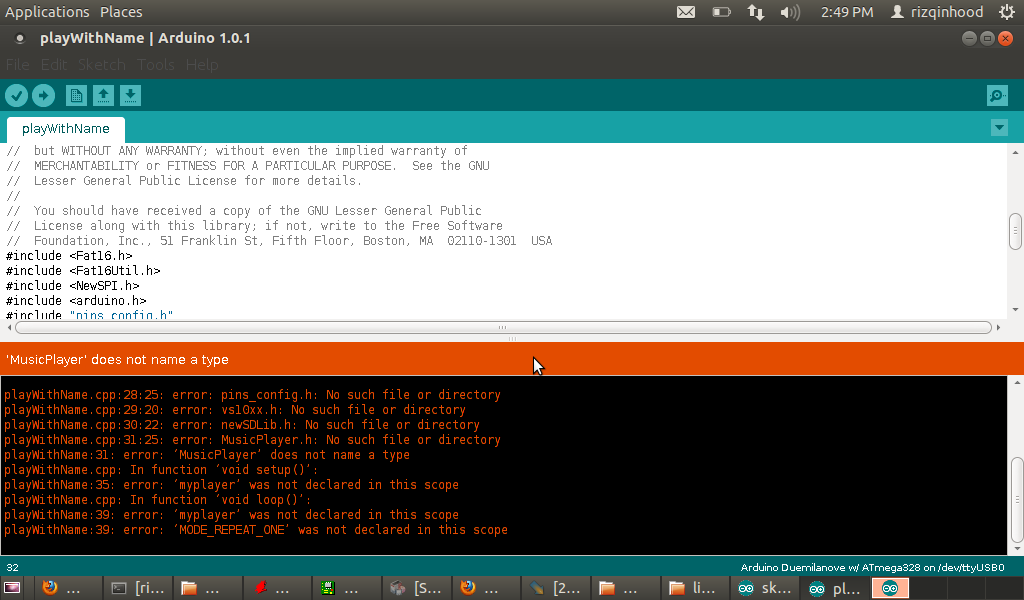Open the Applications menu

(x=47, y=12)
